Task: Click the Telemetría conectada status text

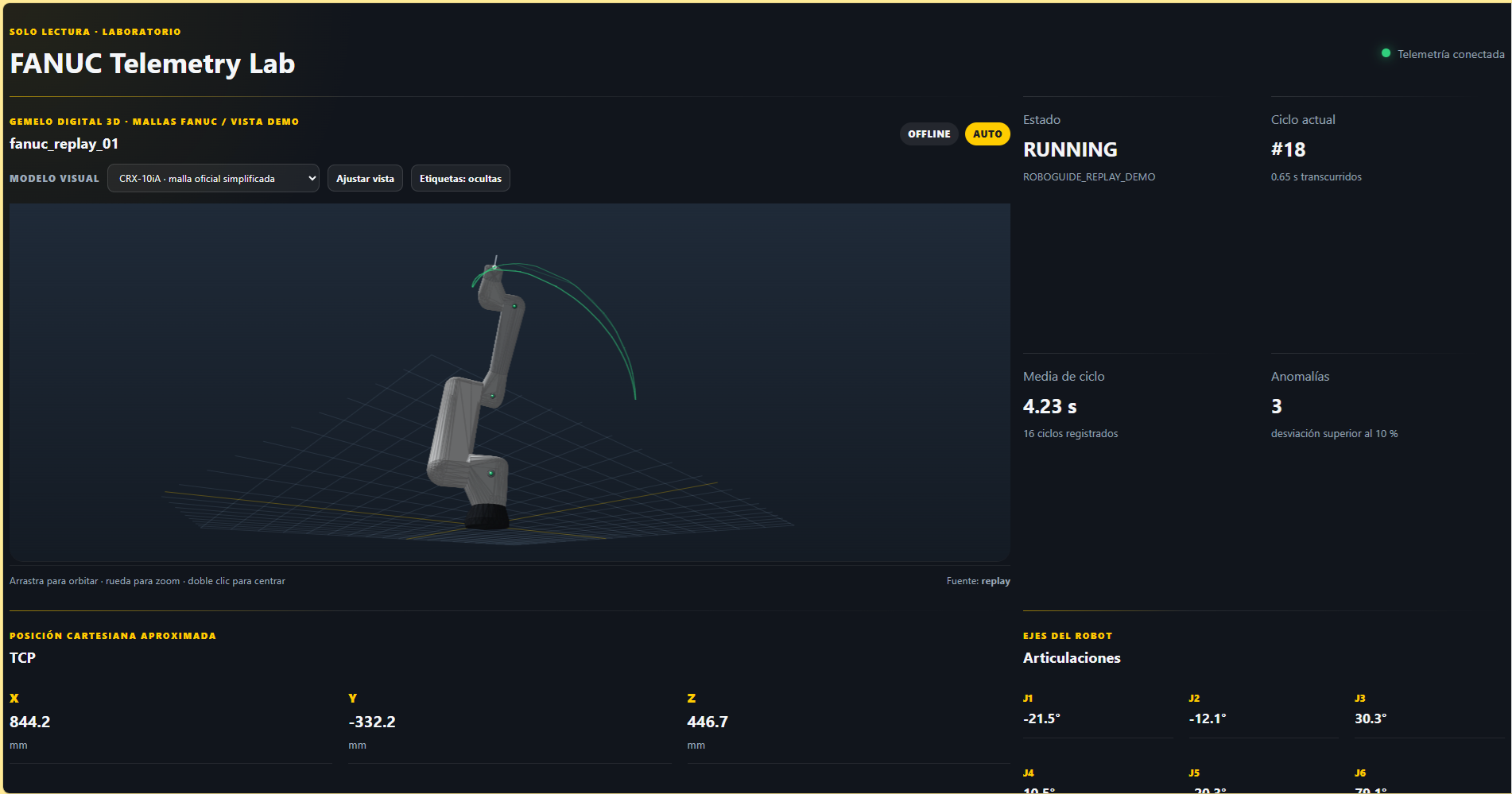Action: (x=1451, y=54)
